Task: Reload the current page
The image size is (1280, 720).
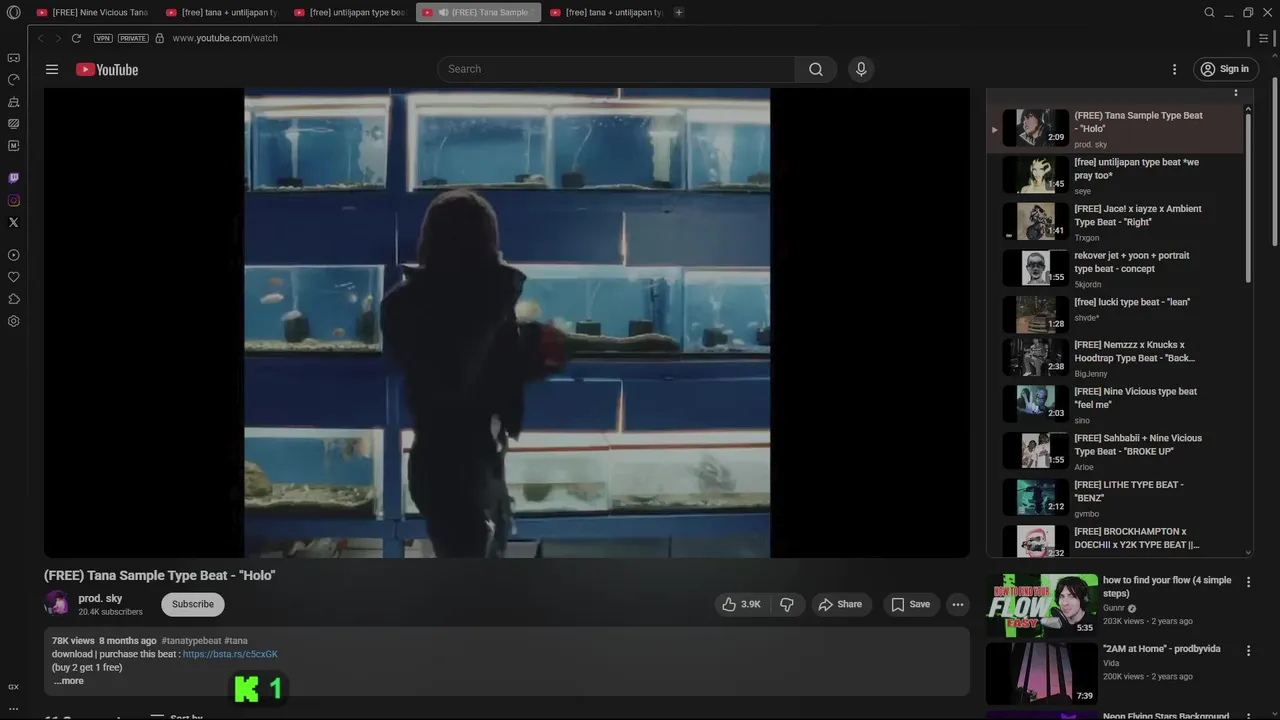Action: (x=76, y=38)
